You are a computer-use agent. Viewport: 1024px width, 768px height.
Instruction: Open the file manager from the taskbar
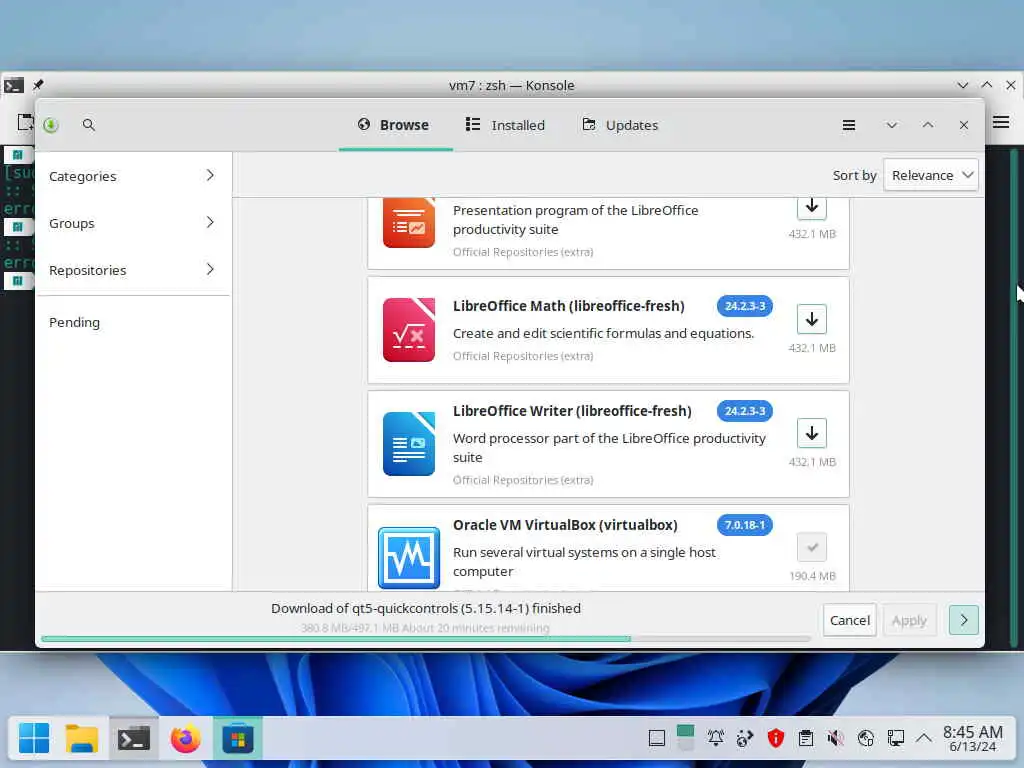pyautogui.click(x=82, y=739)
